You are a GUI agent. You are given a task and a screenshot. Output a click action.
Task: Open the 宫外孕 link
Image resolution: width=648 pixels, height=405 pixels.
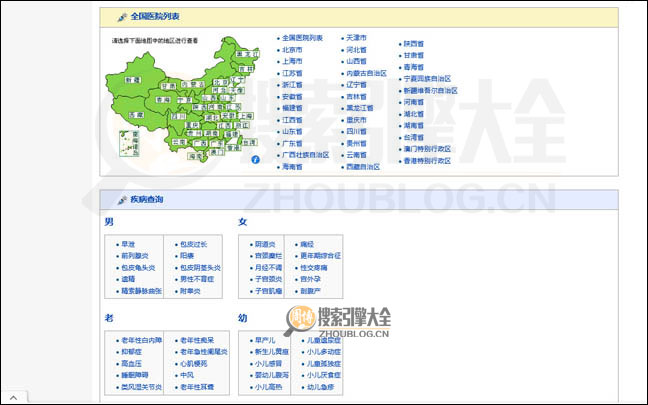[x=310, y=279]
